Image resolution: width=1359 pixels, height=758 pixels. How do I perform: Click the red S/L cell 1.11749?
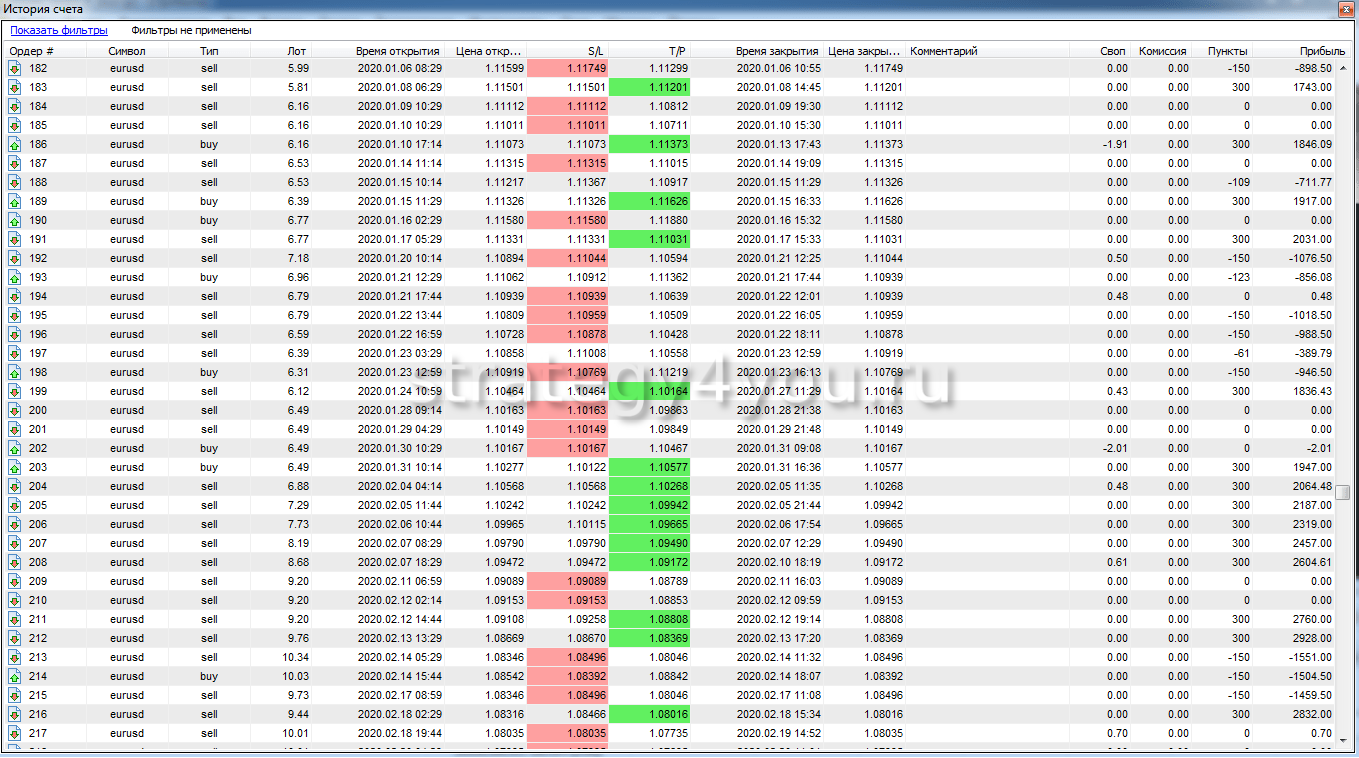point(566,68)
